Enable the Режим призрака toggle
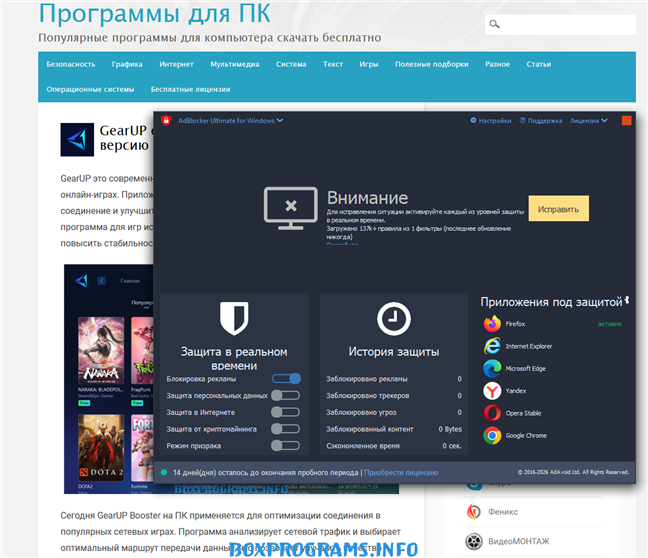The image size is (648, 558). pos(286,446)
